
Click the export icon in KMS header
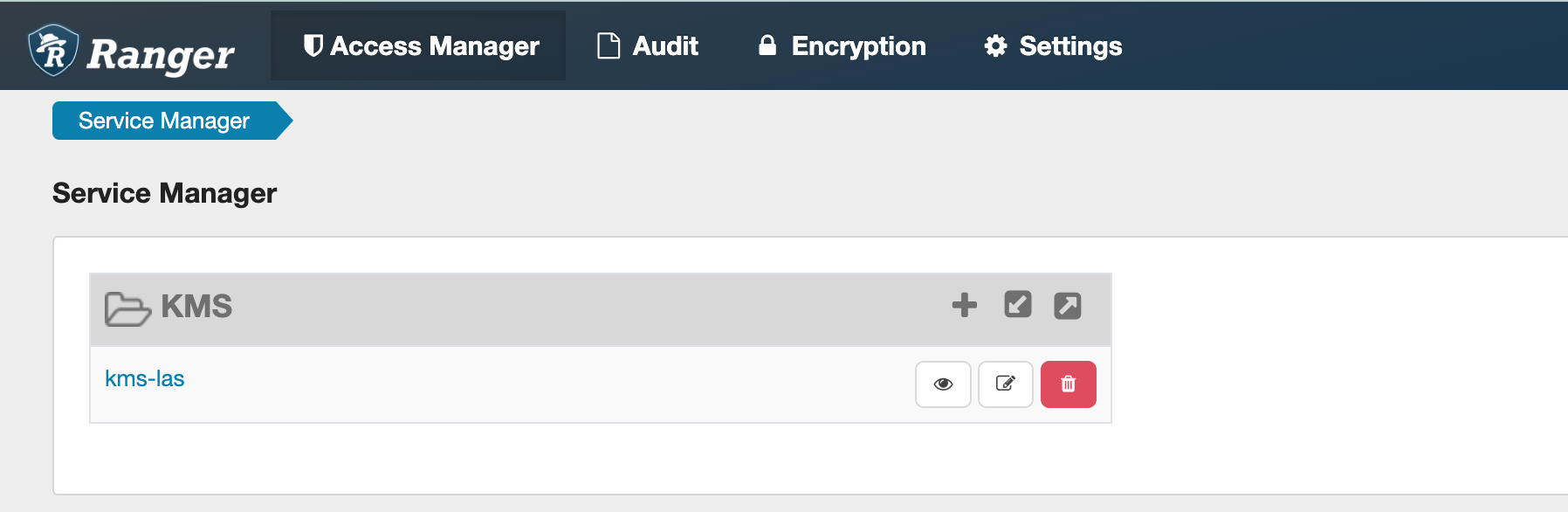(1068, 306)
